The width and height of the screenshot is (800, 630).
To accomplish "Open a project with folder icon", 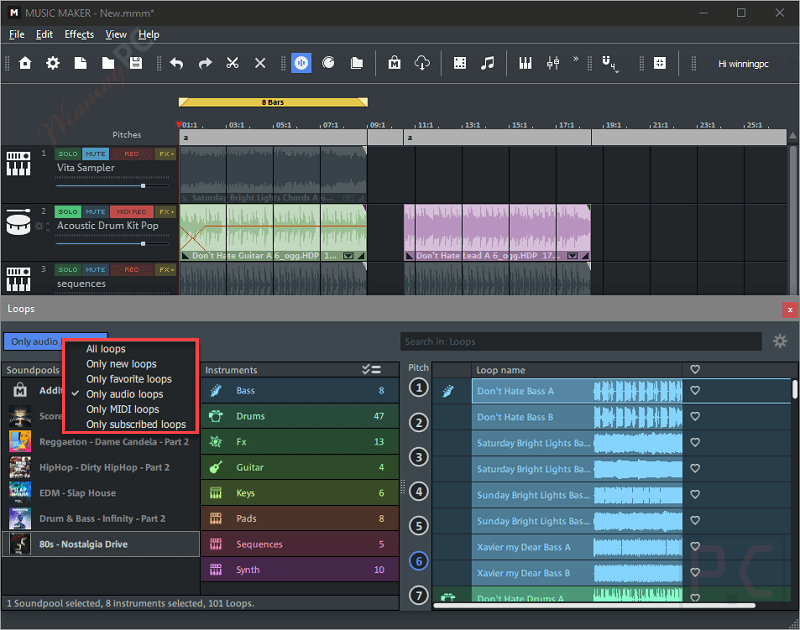I will [108, 63].
